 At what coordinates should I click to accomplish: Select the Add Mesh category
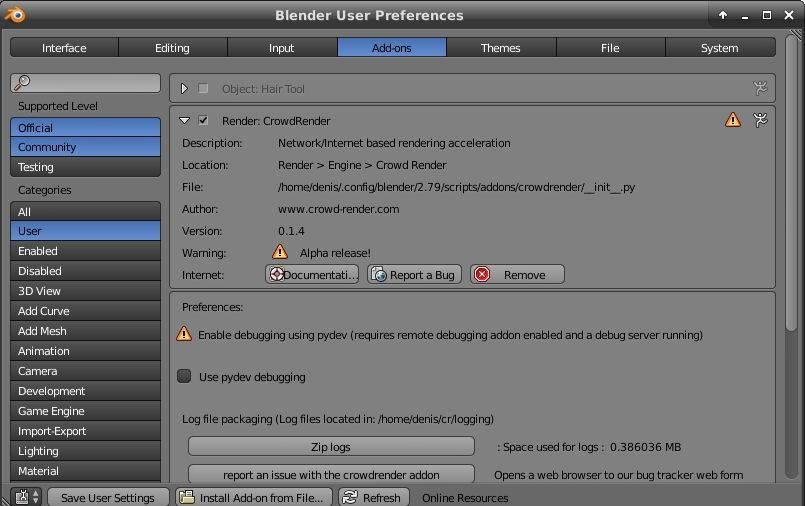click(85, 331)
